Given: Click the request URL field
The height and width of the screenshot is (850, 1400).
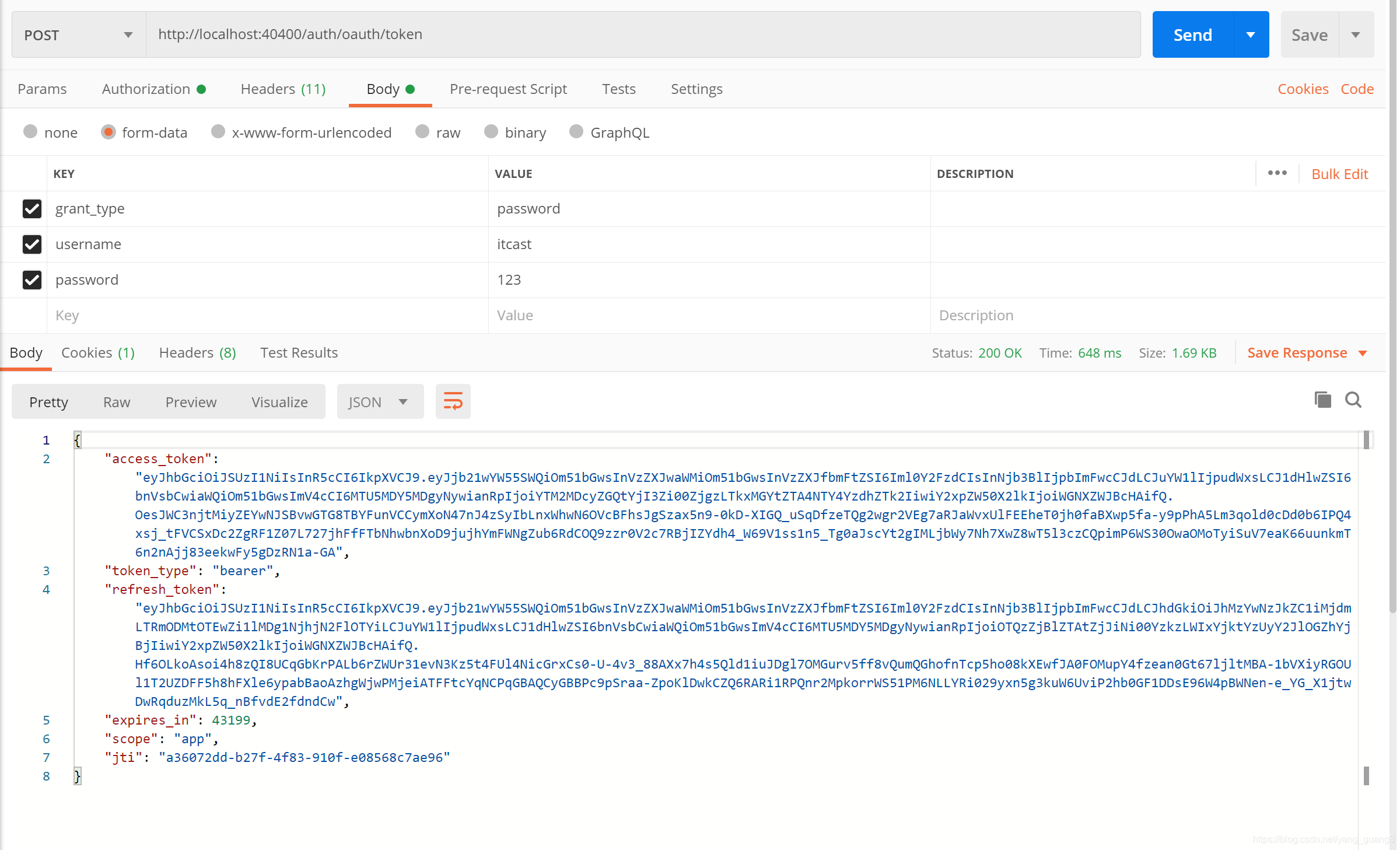Looking at the screenshot, I should pyautogui.click(x=642, y=35).
